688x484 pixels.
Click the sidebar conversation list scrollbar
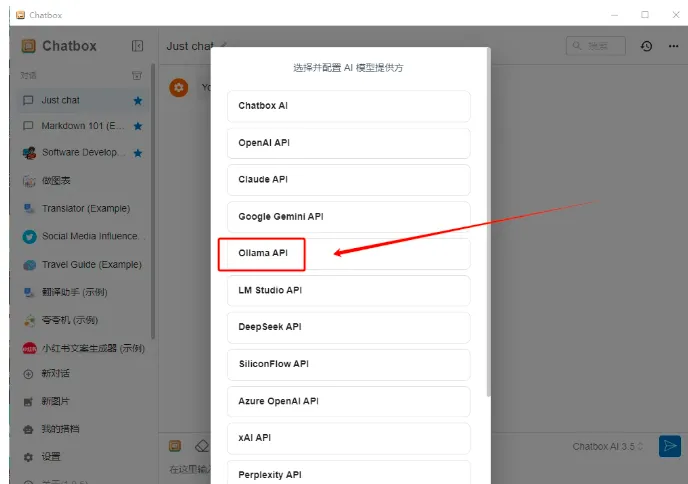tap(153, 202)
